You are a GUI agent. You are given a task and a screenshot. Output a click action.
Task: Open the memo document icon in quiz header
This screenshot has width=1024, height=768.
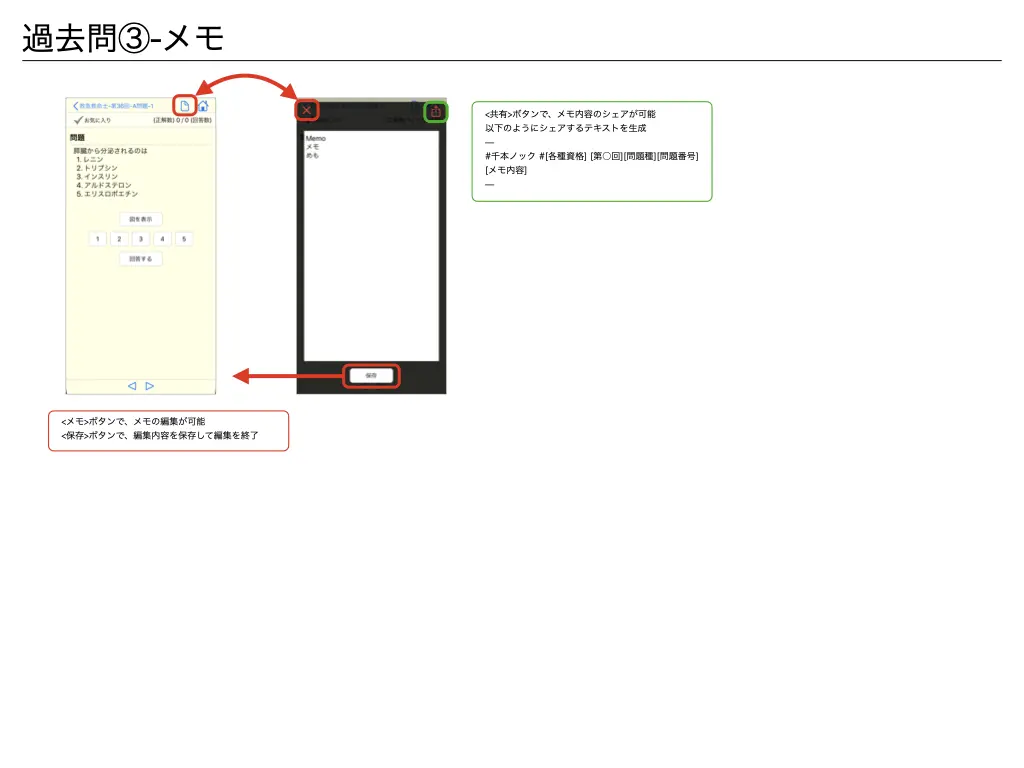click(185, 106)
